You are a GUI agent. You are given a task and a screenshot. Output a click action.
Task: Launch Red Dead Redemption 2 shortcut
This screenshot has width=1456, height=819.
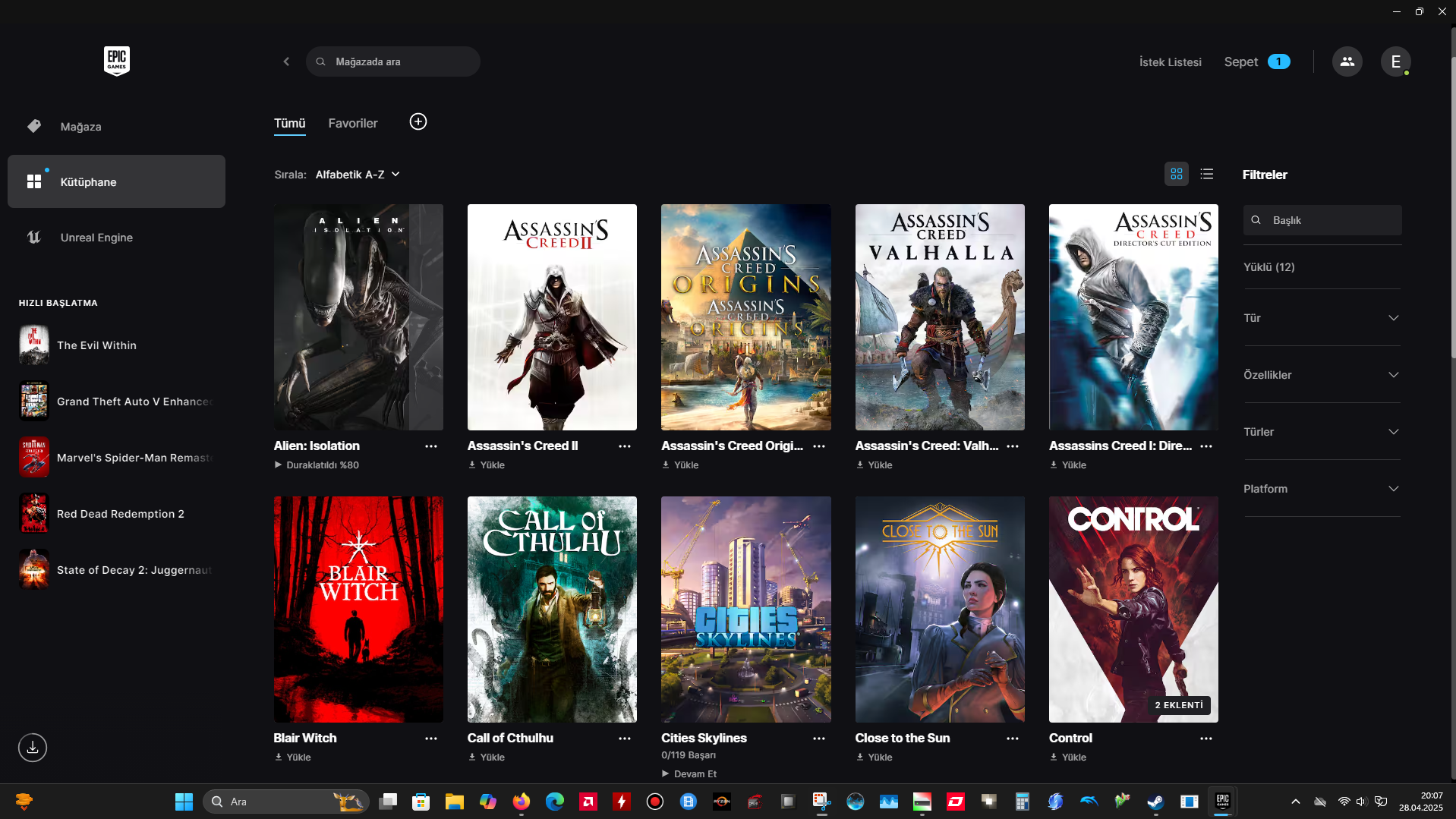116,514
